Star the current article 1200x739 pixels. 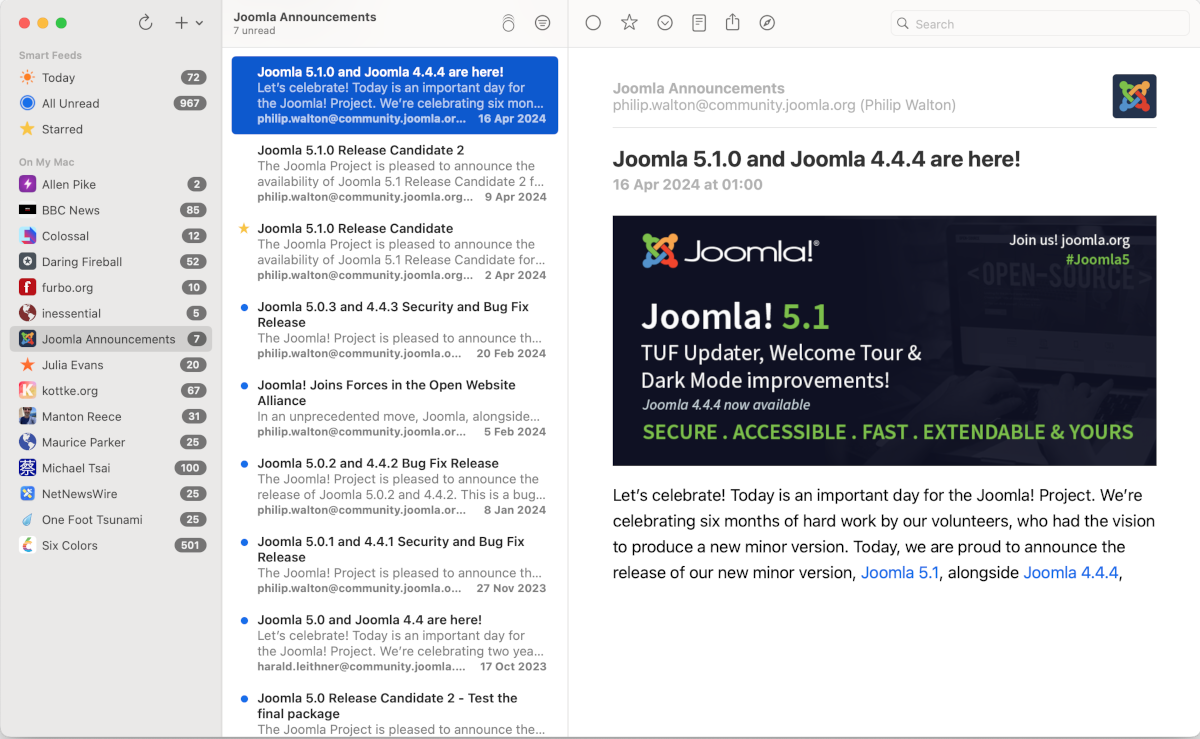click(629, 22)
